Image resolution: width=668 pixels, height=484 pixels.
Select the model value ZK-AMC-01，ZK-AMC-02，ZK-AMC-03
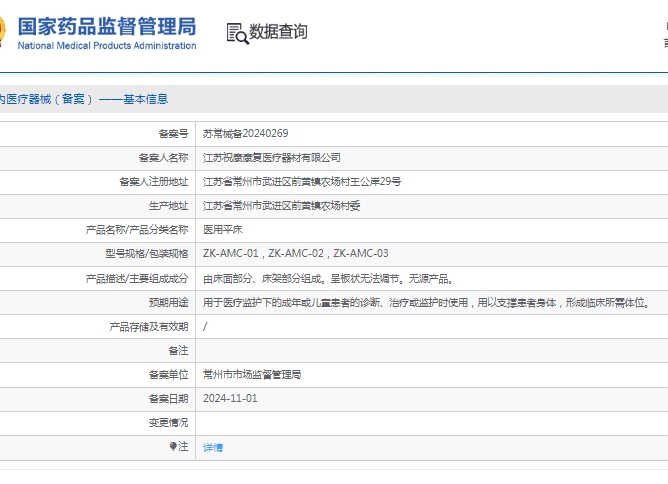(296, 254)
